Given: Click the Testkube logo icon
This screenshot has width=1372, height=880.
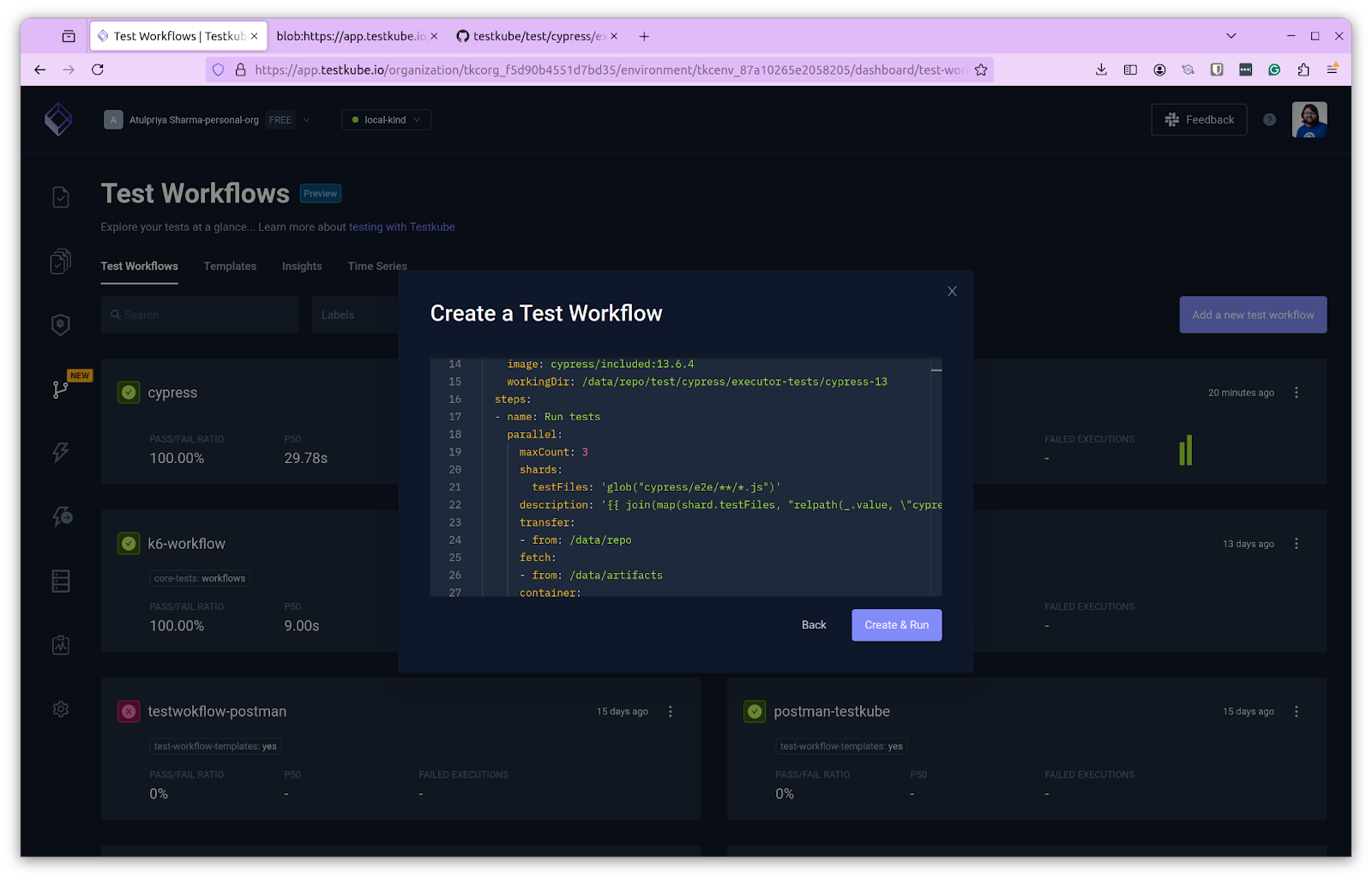Looking at the screenshot, I should 58,119.
